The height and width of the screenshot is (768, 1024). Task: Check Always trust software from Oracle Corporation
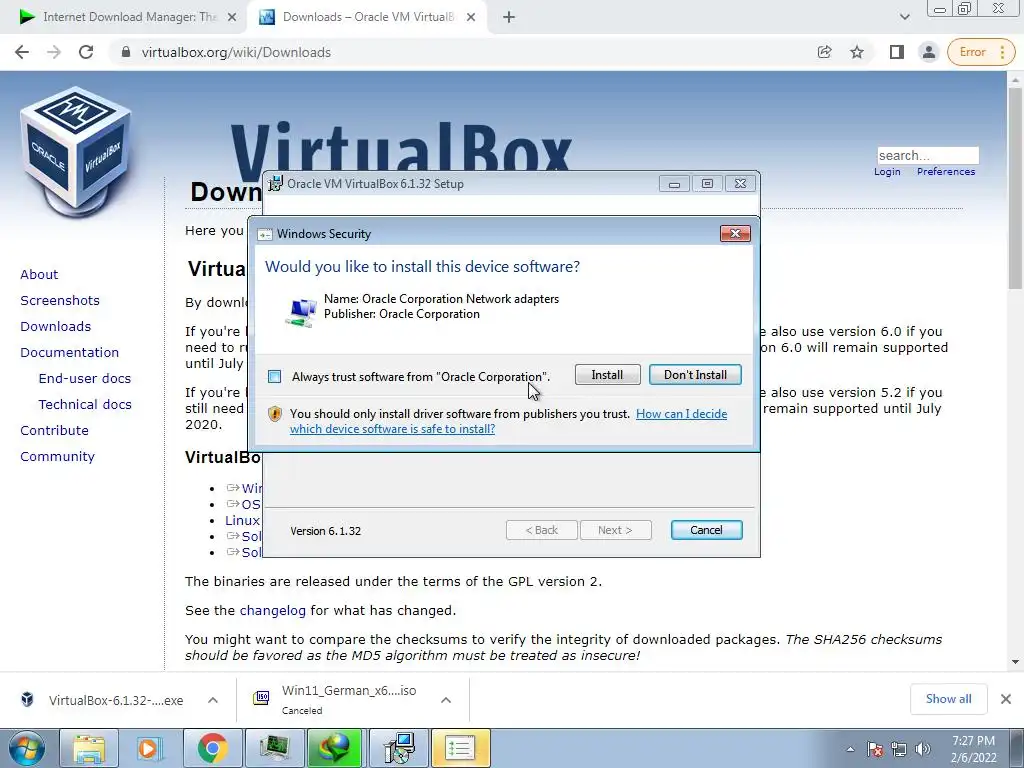tap(275, 377)
